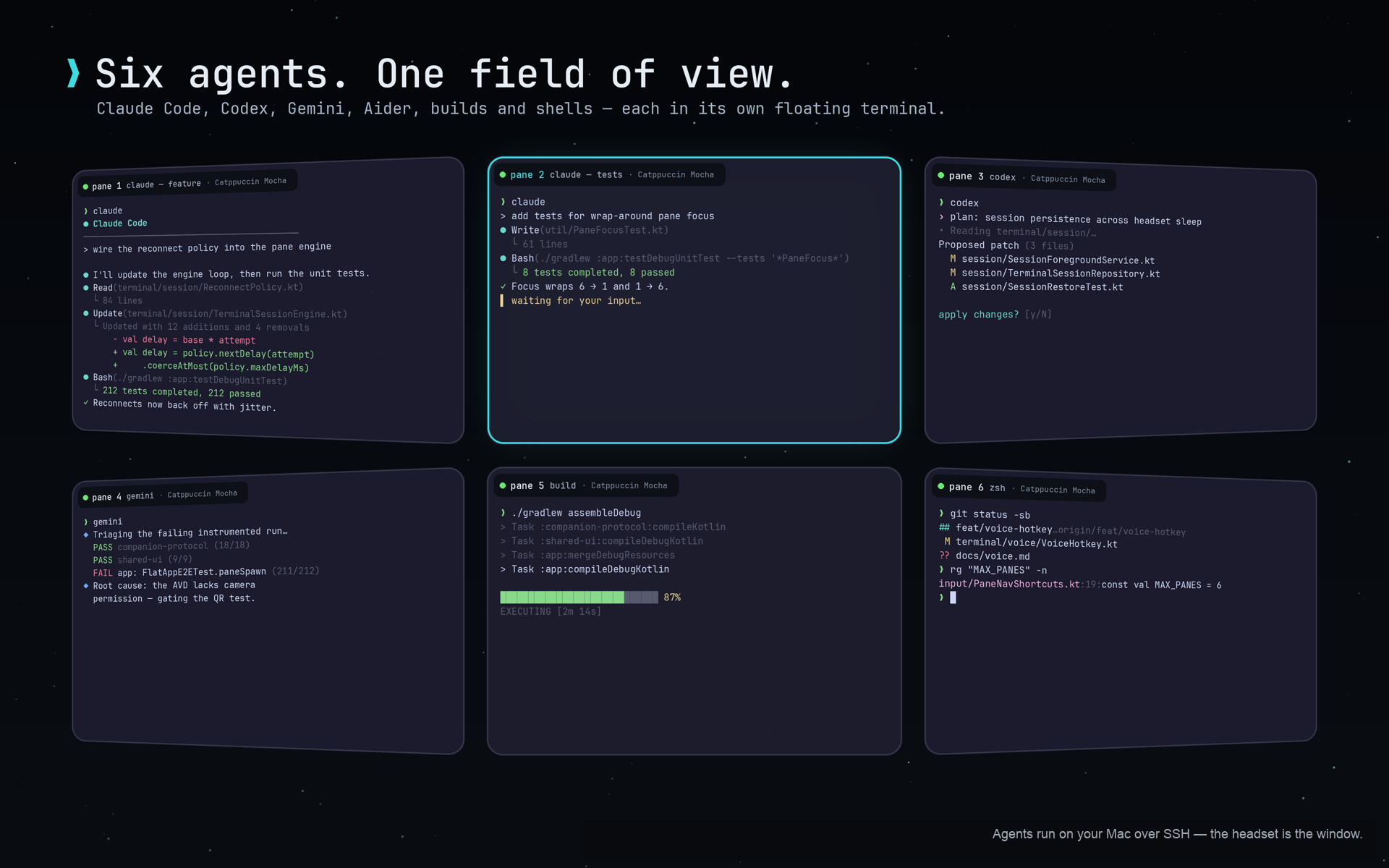The width and height of the screenshot is (1389, 868).
Task: Click 'Catppuccin Mocha' theme label in pane 5
Action: click(629, 486)
